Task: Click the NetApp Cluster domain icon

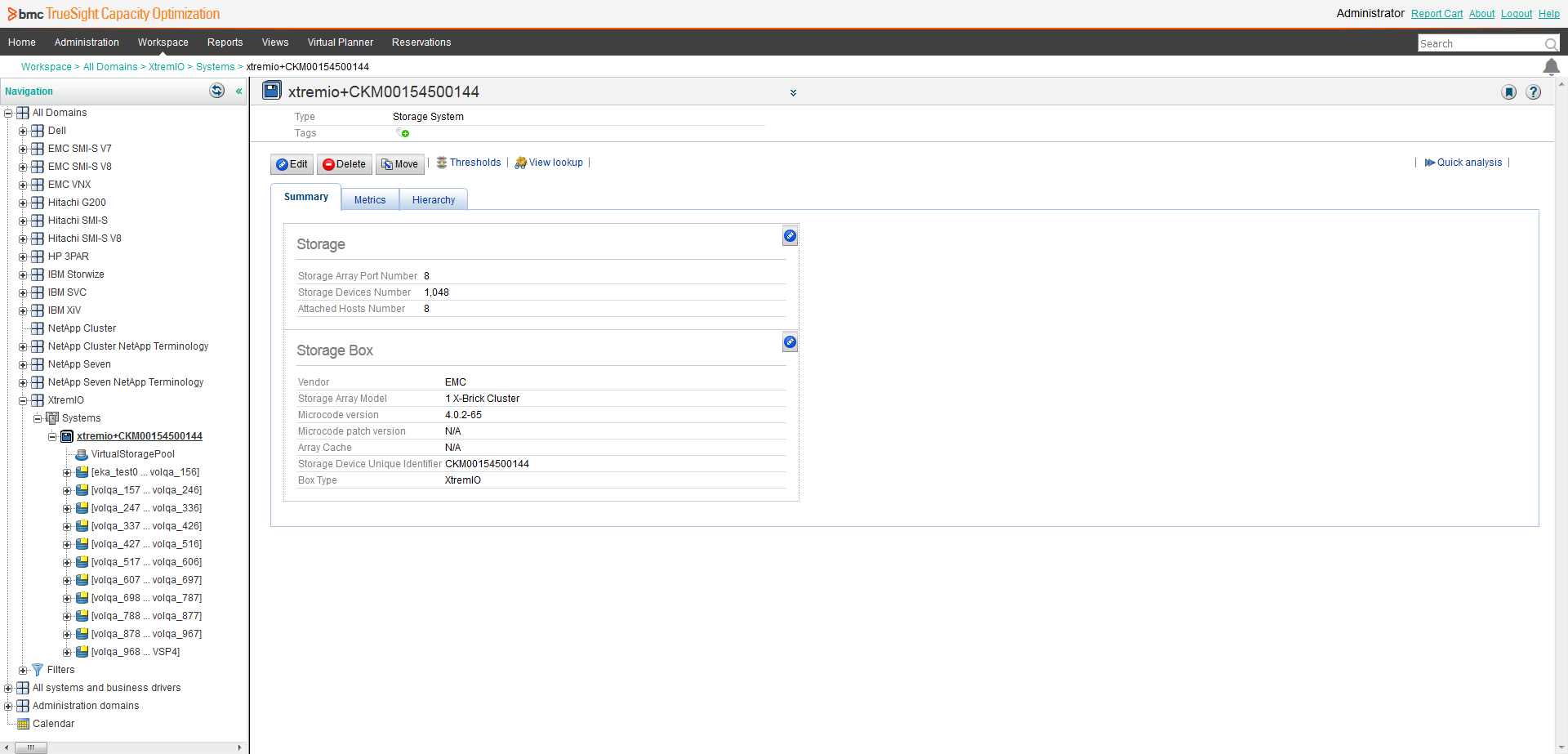Action: 38,328
